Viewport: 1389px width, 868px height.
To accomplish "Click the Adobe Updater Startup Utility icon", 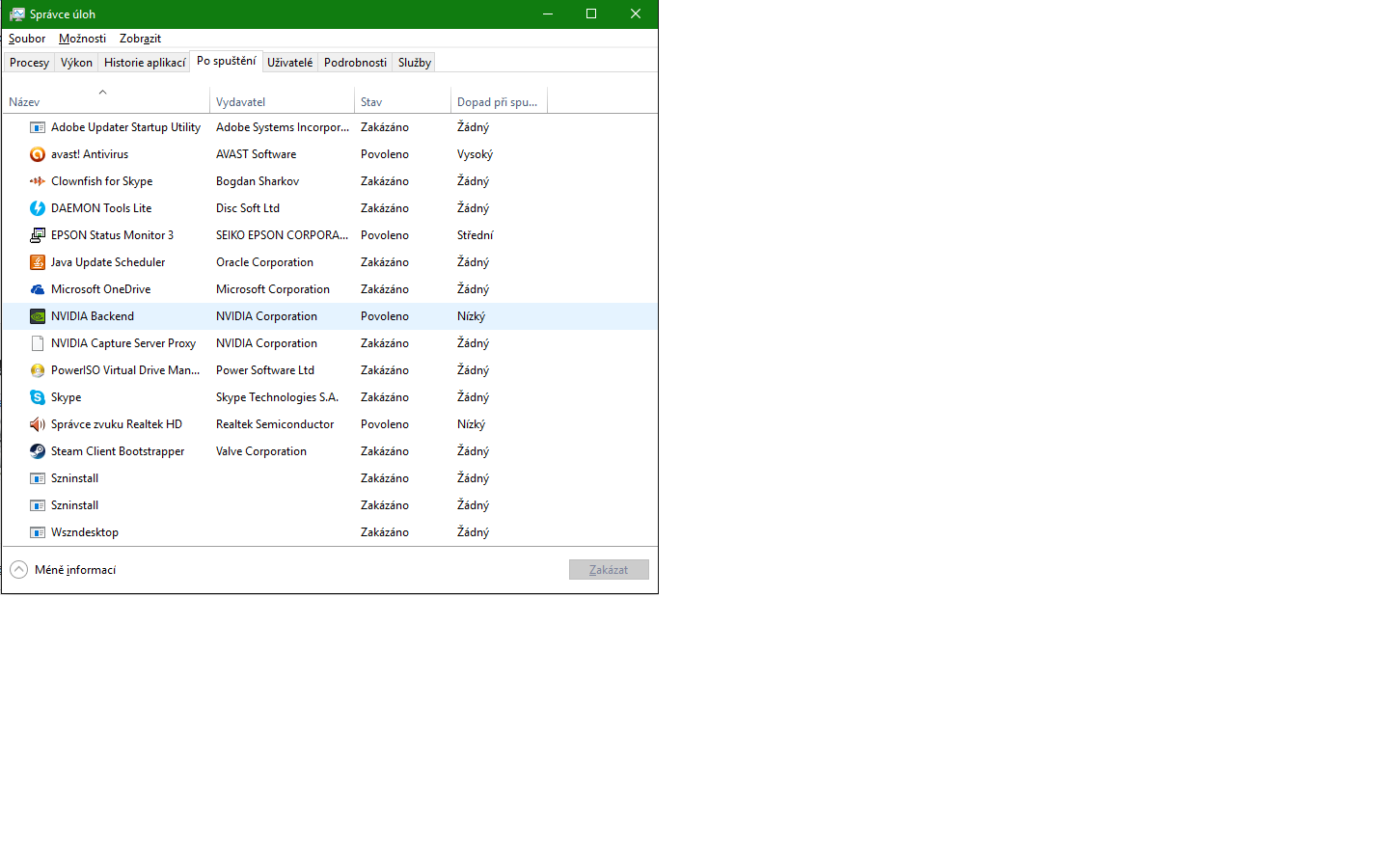I will pyautogui.click(x=38, y=127).
